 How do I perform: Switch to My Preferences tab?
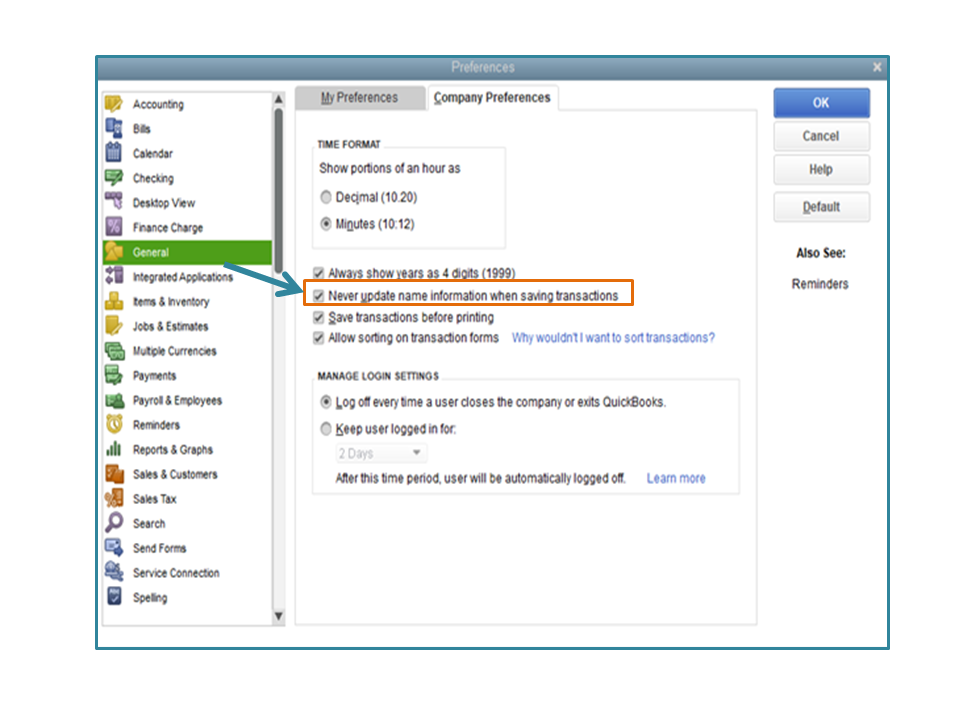tap(359, 98)
